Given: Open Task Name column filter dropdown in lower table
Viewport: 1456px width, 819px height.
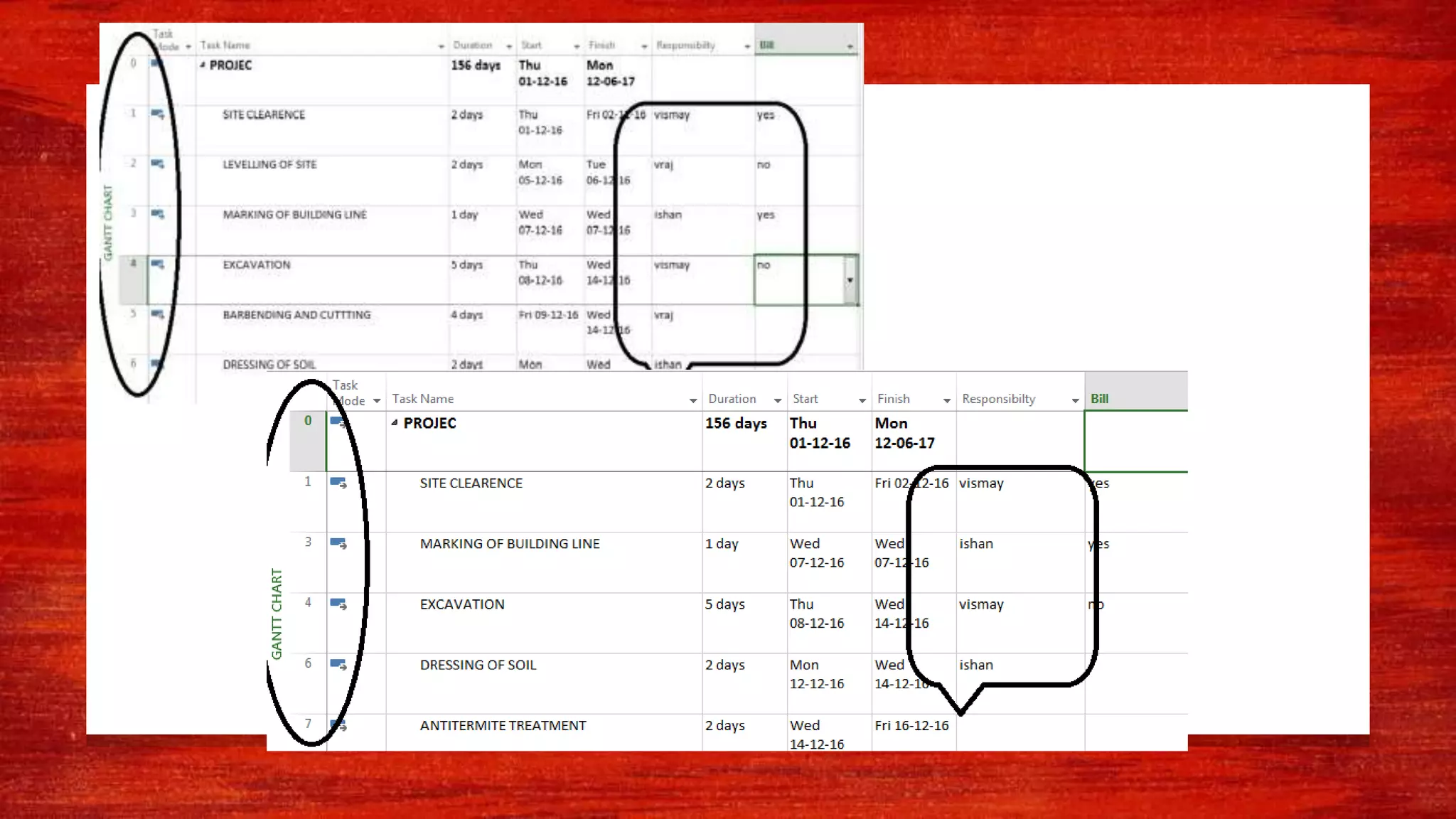Looking at the screenshot, I should [693, 401].
